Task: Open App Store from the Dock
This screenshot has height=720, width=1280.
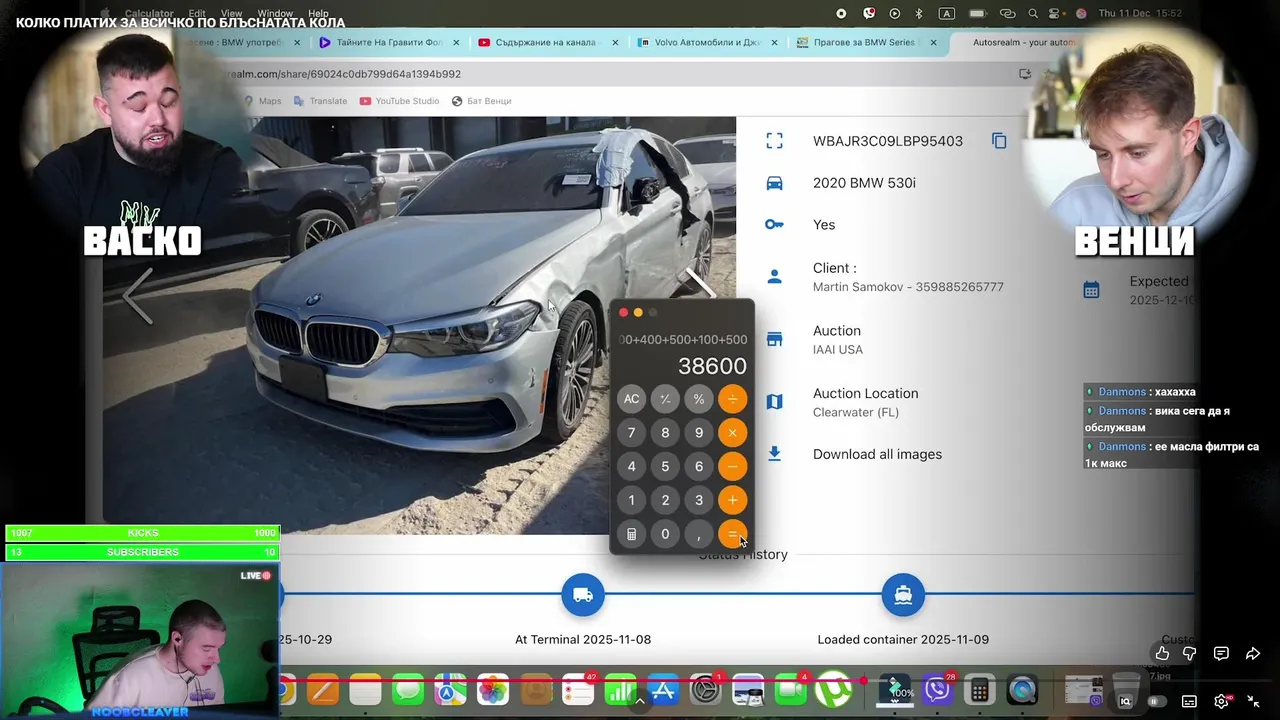Action: 663,690
